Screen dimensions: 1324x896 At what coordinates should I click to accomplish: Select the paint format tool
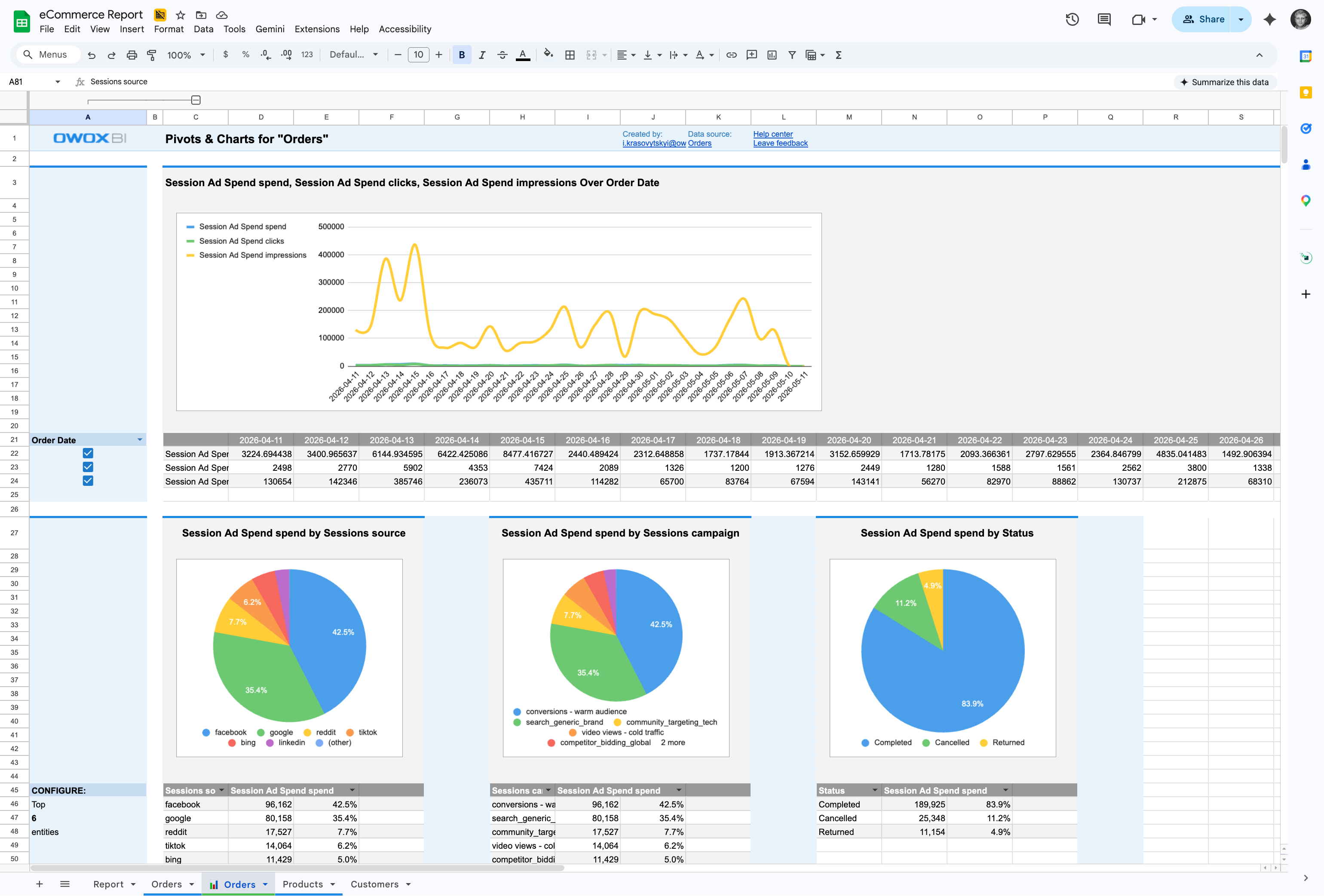pyautogui.click(x=152, y=55)
